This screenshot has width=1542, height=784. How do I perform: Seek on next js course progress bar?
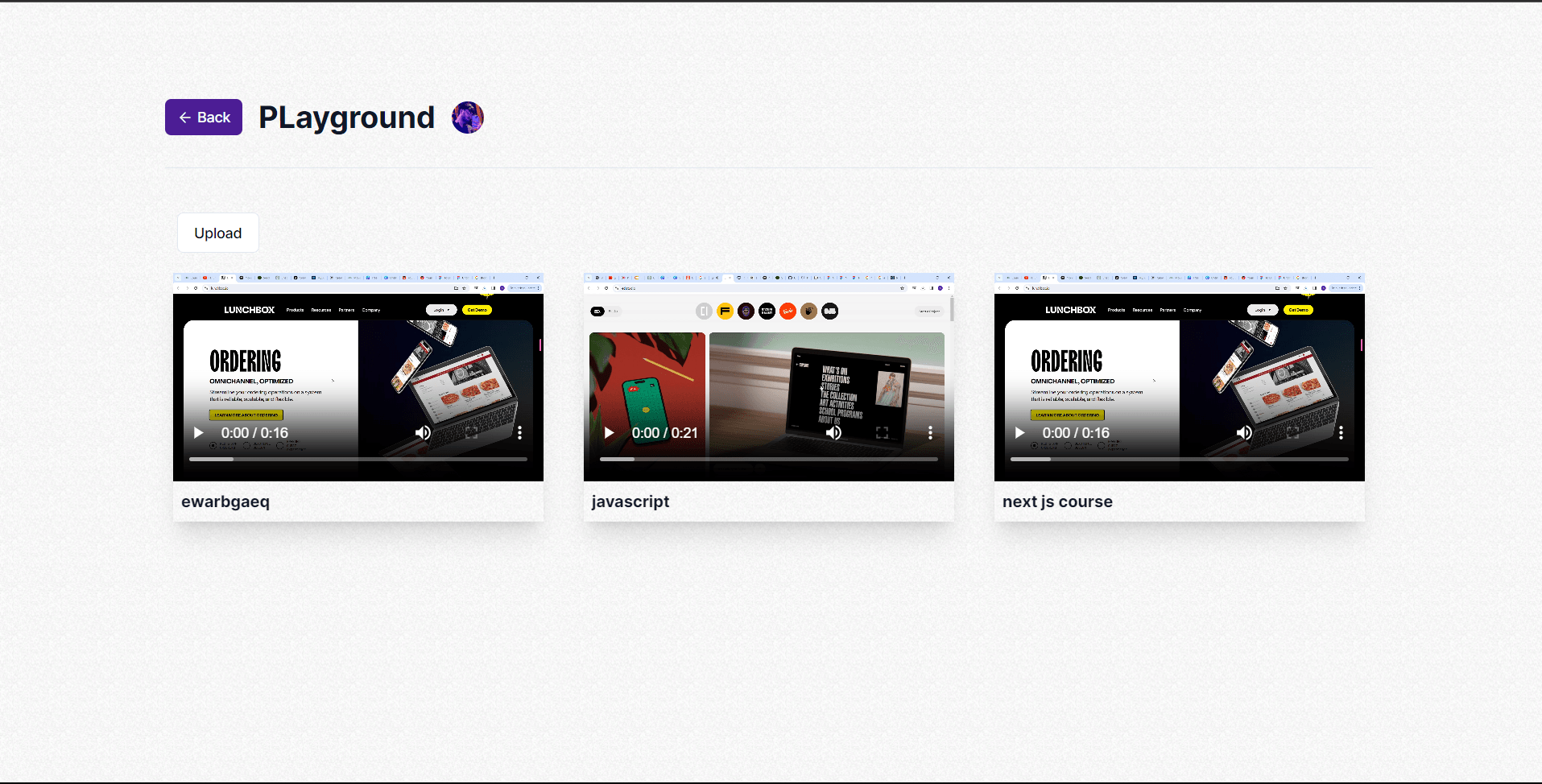coord(1180,459)
